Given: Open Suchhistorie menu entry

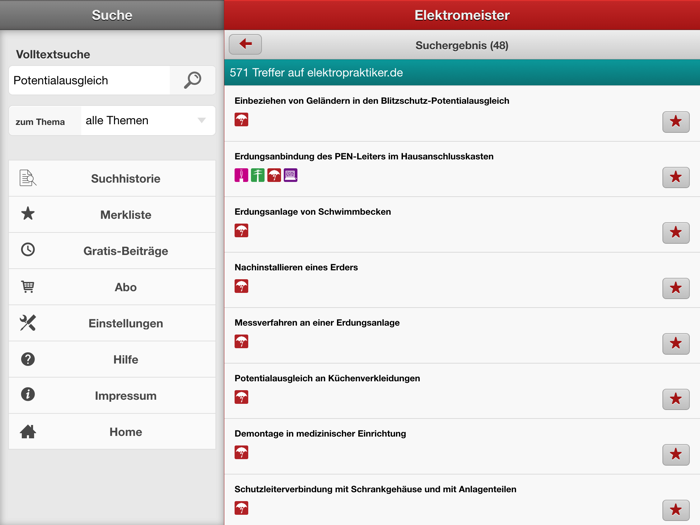Looking at the screenshot, I should coord(112,179).
